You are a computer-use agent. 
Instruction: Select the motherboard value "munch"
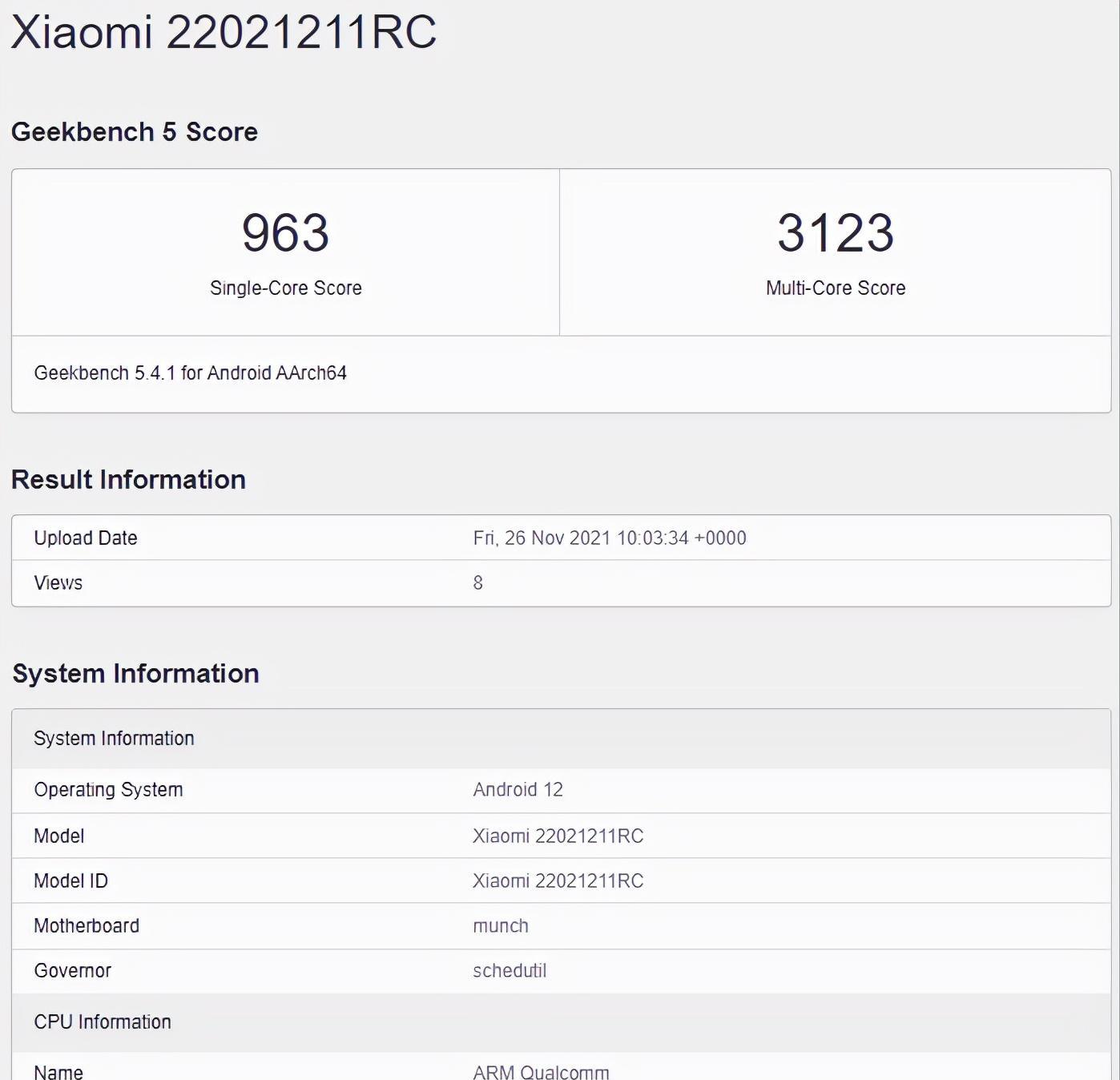click(x=501, y=925)
